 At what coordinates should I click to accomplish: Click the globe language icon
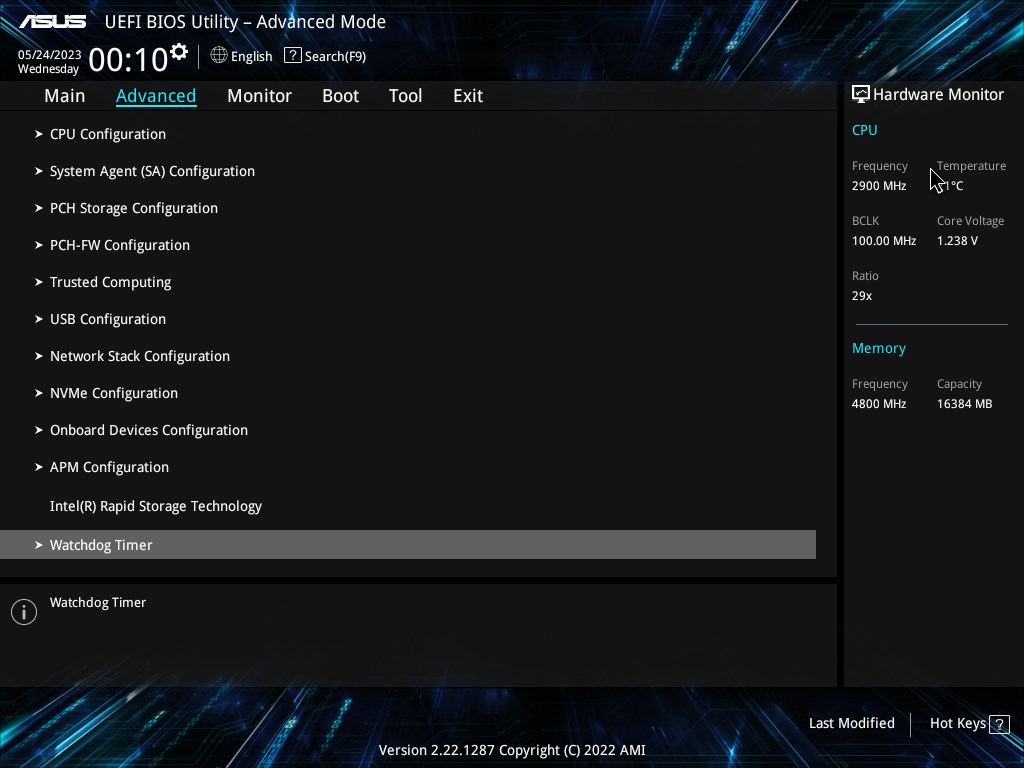(219, 56)
